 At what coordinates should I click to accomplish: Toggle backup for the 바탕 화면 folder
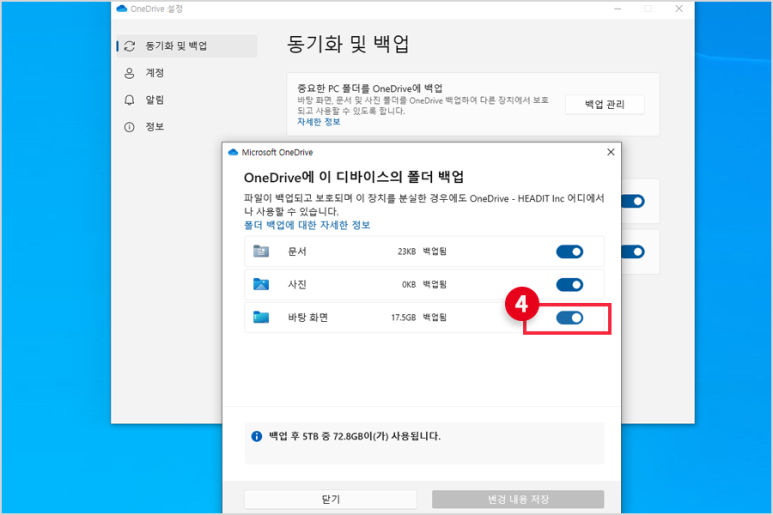(569, 318)
